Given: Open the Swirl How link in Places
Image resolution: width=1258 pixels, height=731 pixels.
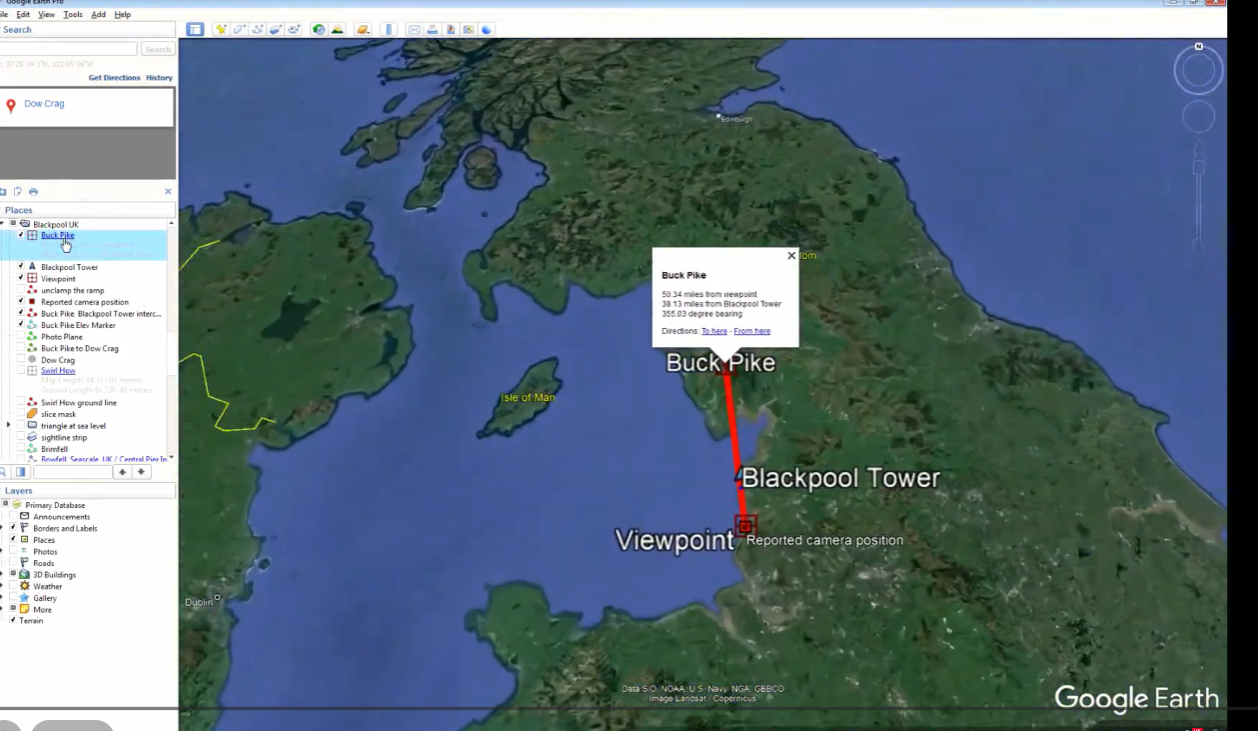Looking at the screenshot, I should point(58,371).
